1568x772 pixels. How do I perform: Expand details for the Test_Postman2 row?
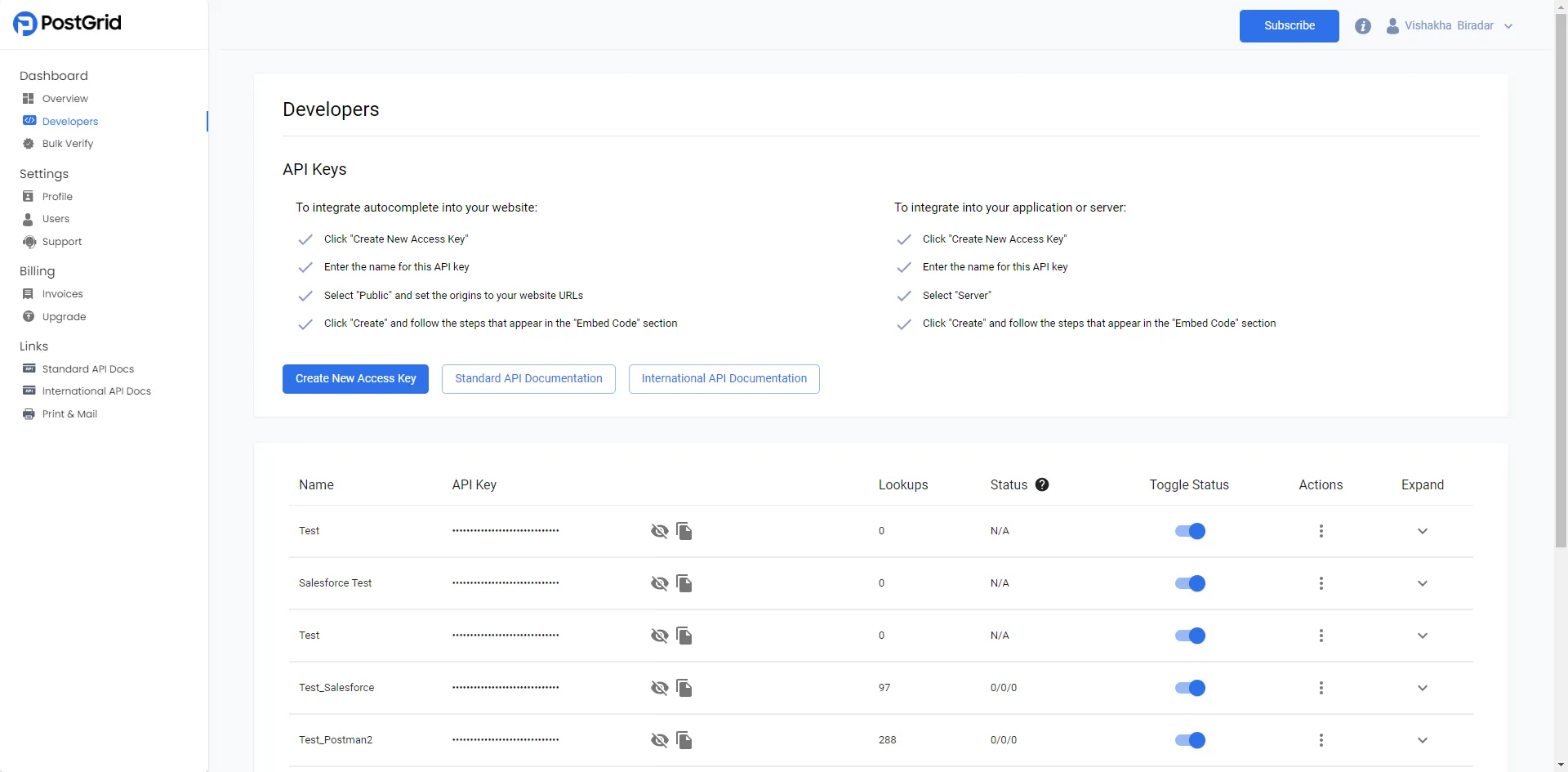point(1422,739)
